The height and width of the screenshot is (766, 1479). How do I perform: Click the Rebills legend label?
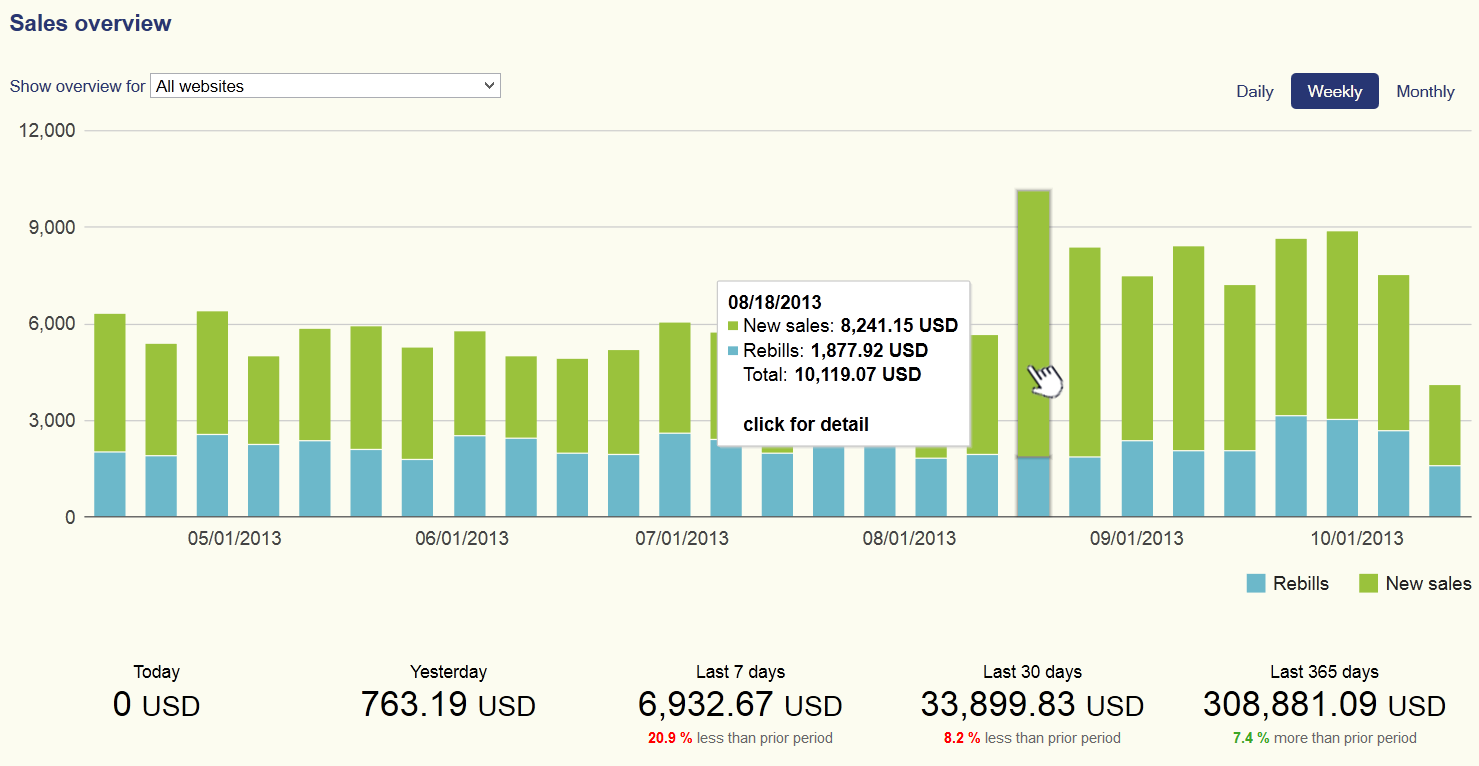pyautogui.click(x=1301, y=583)
